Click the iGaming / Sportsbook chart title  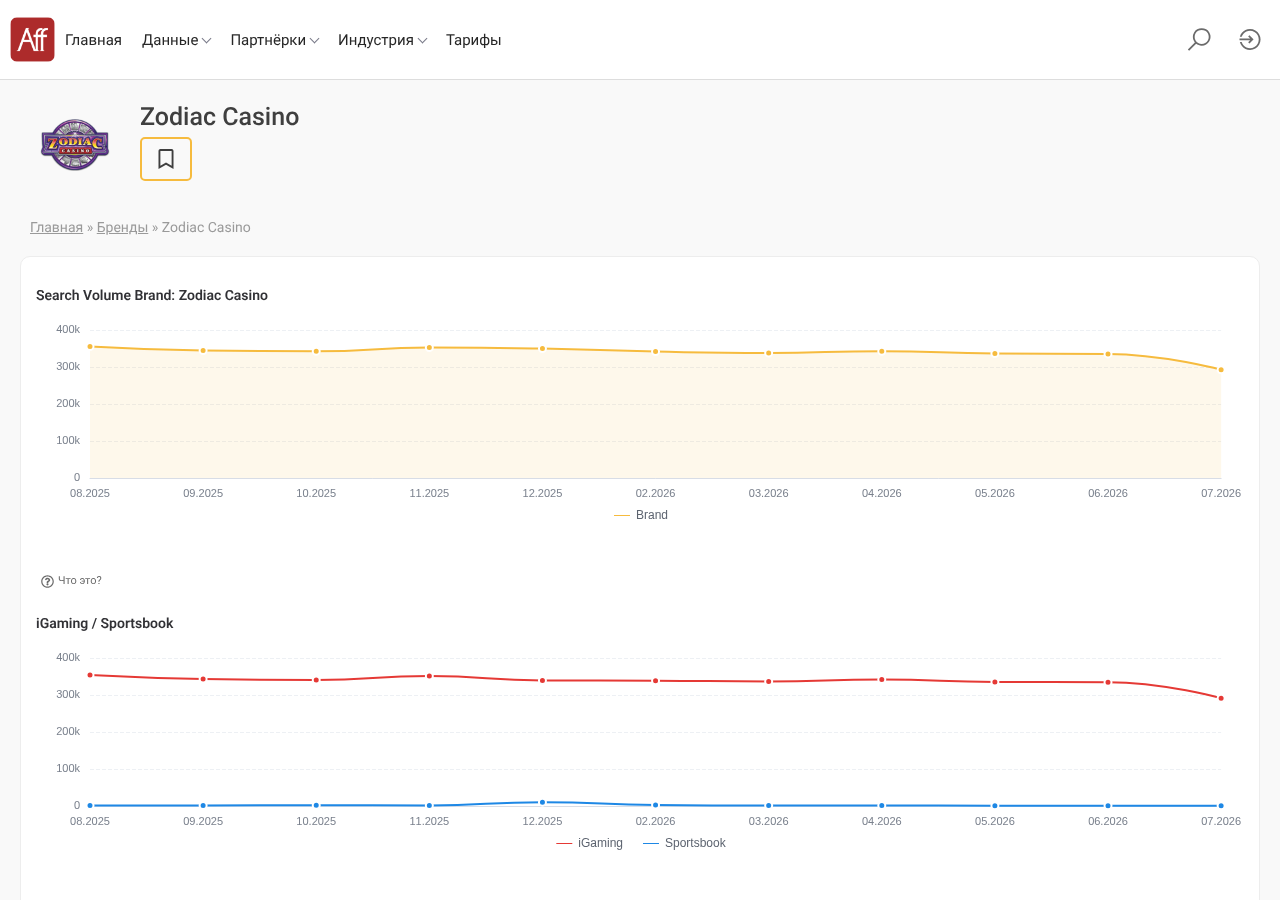105,623
